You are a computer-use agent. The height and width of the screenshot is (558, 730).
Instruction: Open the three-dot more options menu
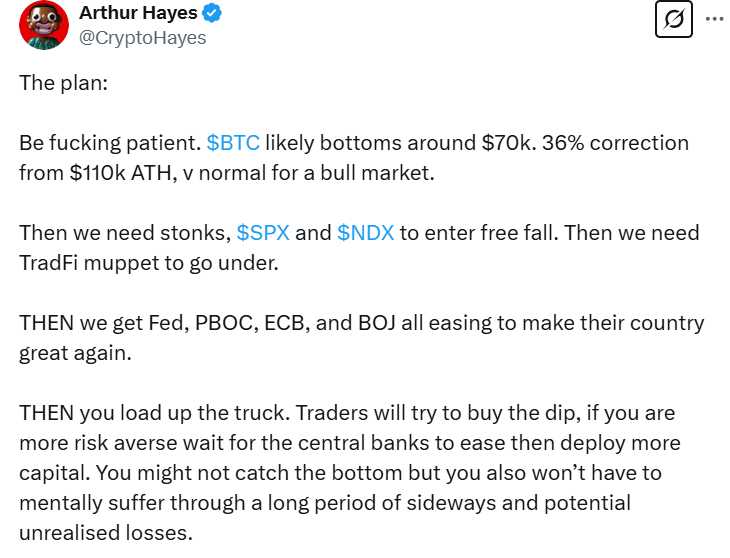(714, 19)
